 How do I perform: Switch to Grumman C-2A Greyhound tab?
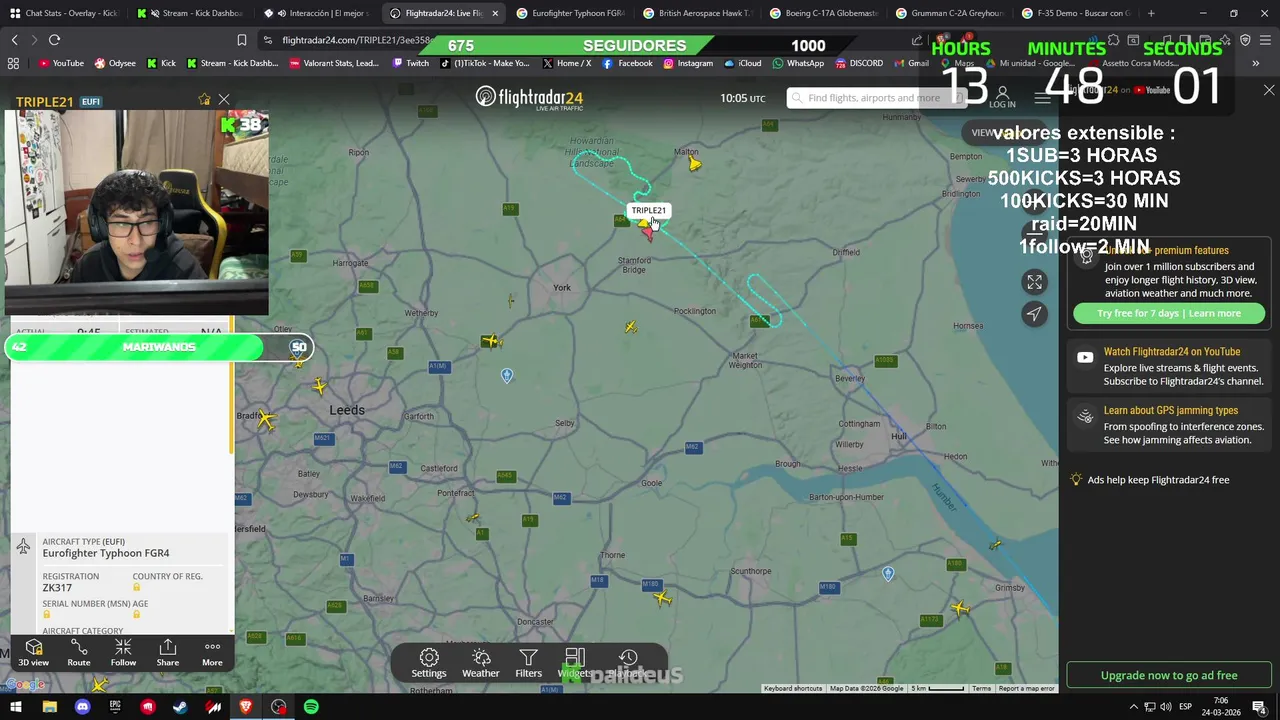tap(948, 13)
